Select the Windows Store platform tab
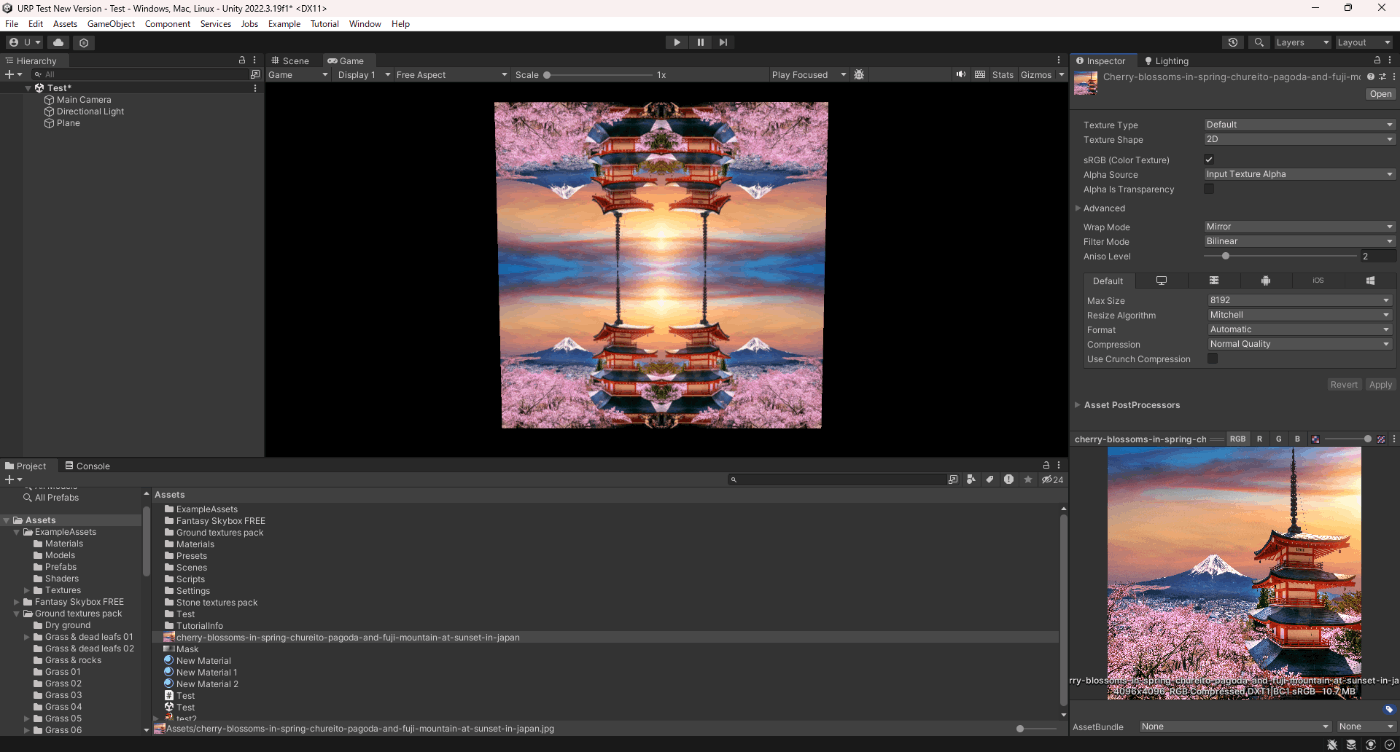Image resolution: width=1400 pixels, height=752 pixels. point(1369,281)
